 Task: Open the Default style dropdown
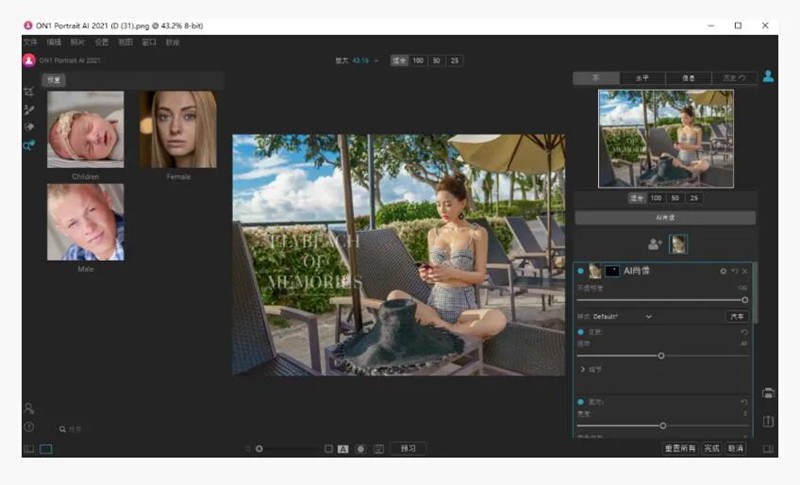(622, 317)
